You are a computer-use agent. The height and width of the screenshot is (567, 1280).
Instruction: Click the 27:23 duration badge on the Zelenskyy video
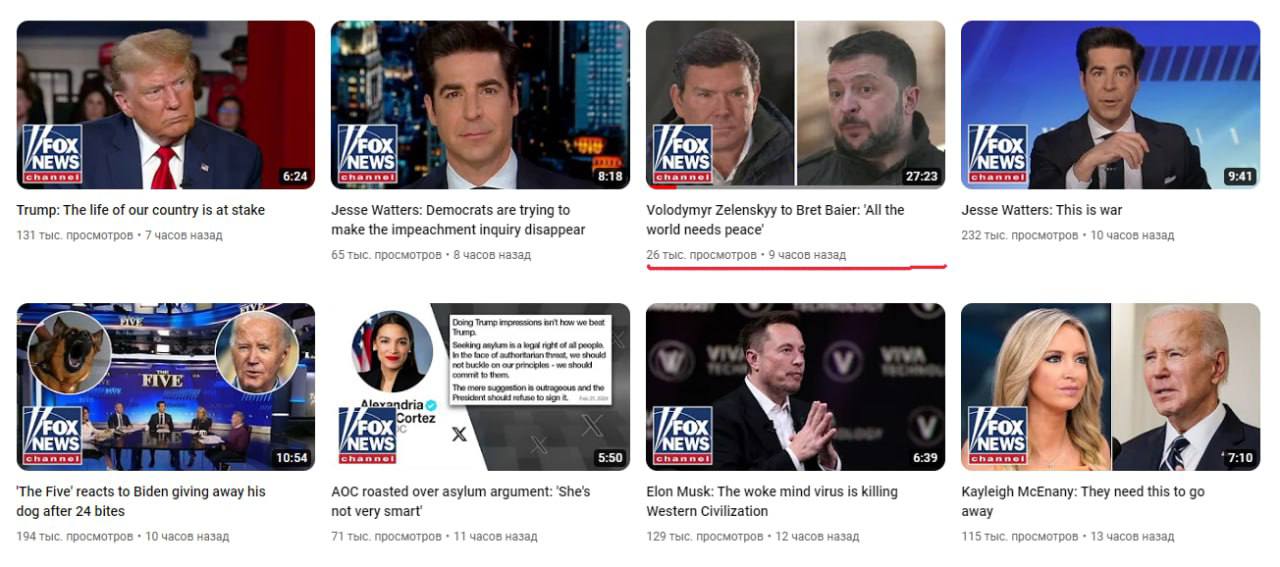click(x=921, y=176)
